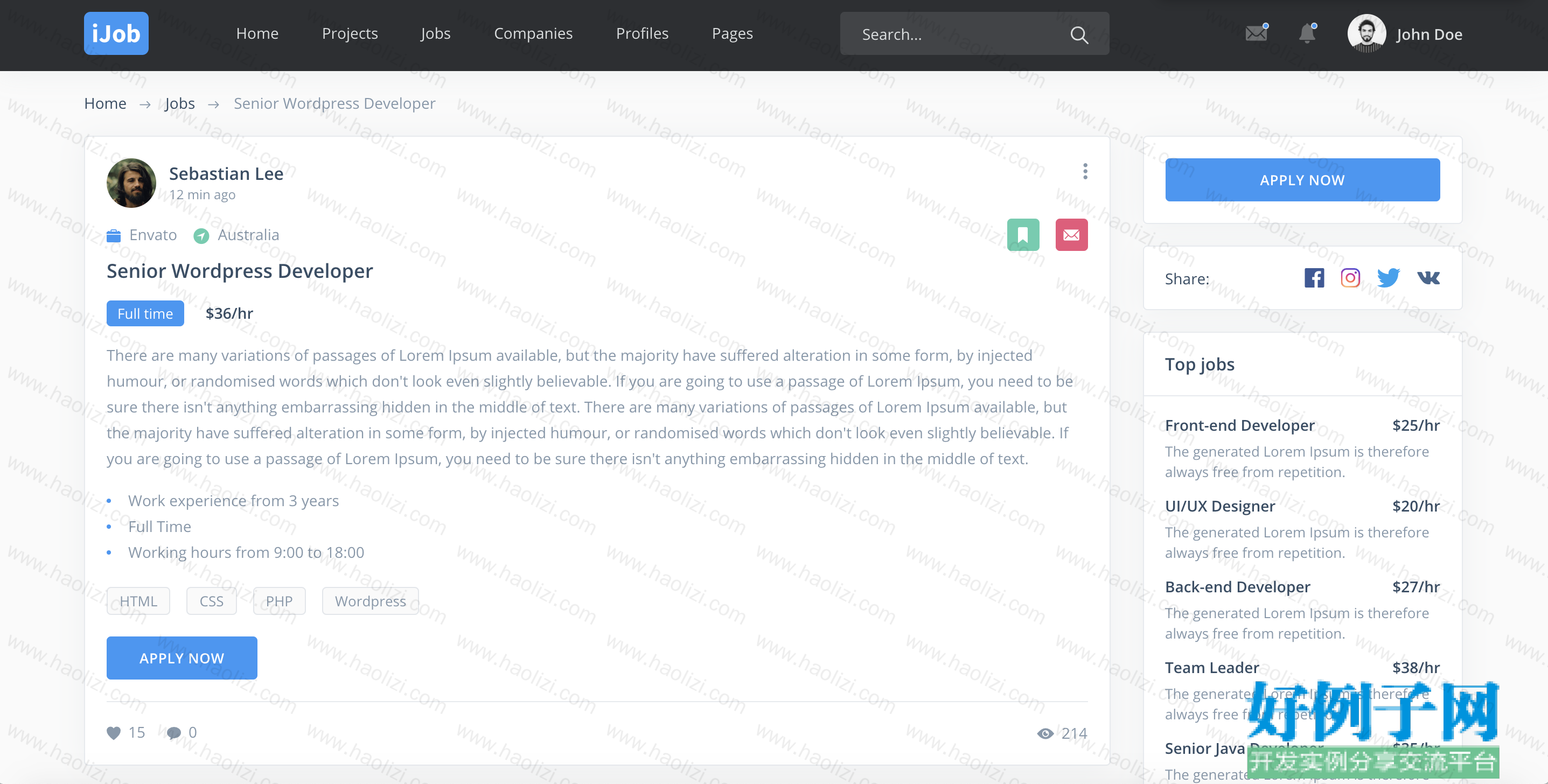Like the post with the heart icon
The width and height of the screenshot is (1548, 784).
[114, 733]
